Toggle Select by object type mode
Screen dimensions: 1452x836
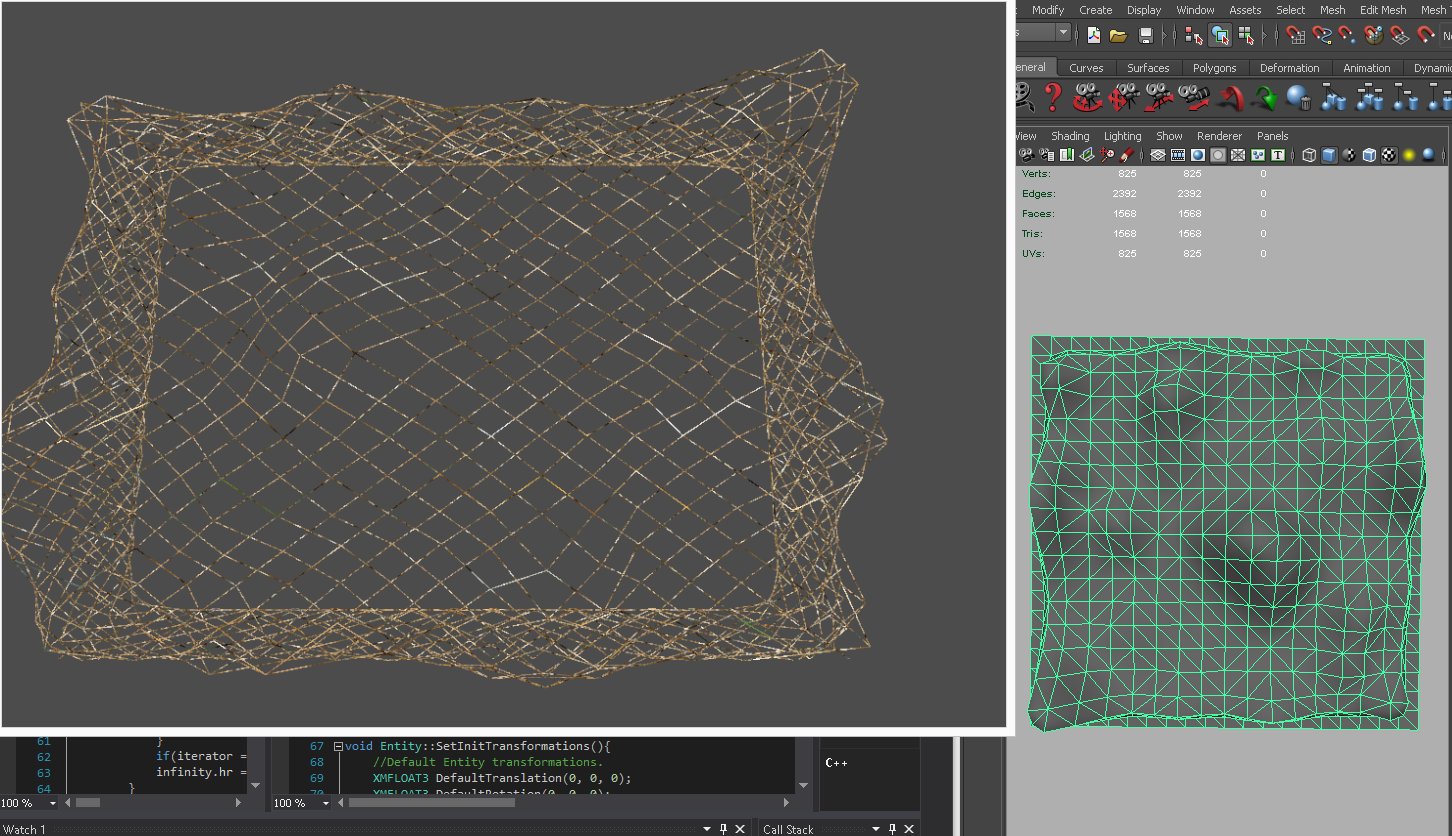pos(1220,35)
